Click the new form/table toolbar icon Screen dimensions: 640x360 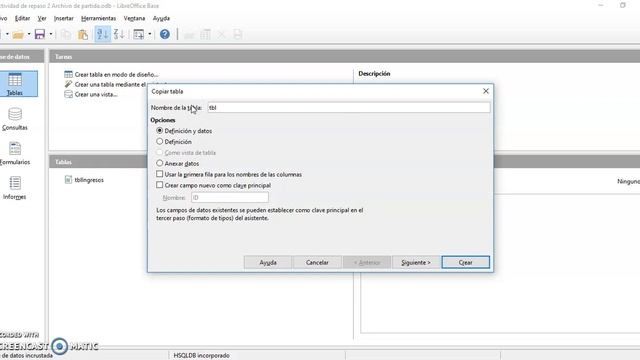tap(139, 34)
